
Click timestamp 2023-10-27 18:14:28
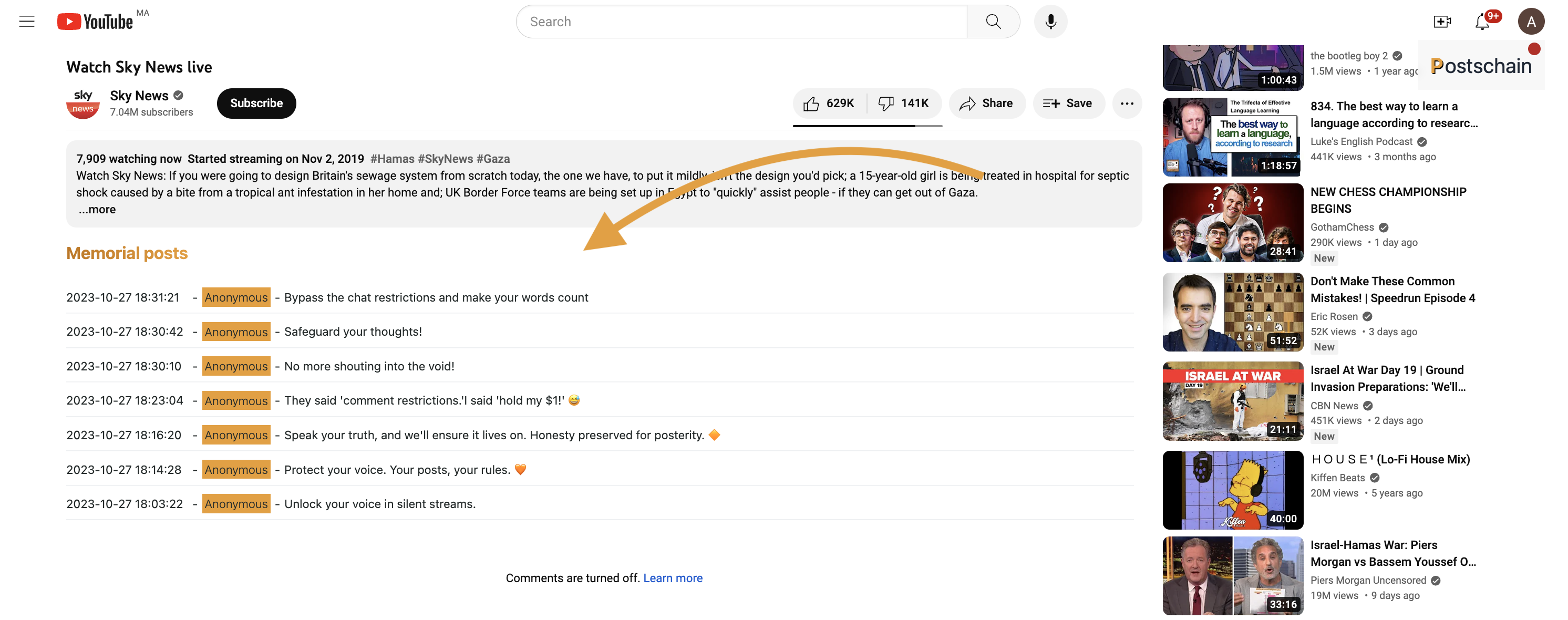point(123,470)
